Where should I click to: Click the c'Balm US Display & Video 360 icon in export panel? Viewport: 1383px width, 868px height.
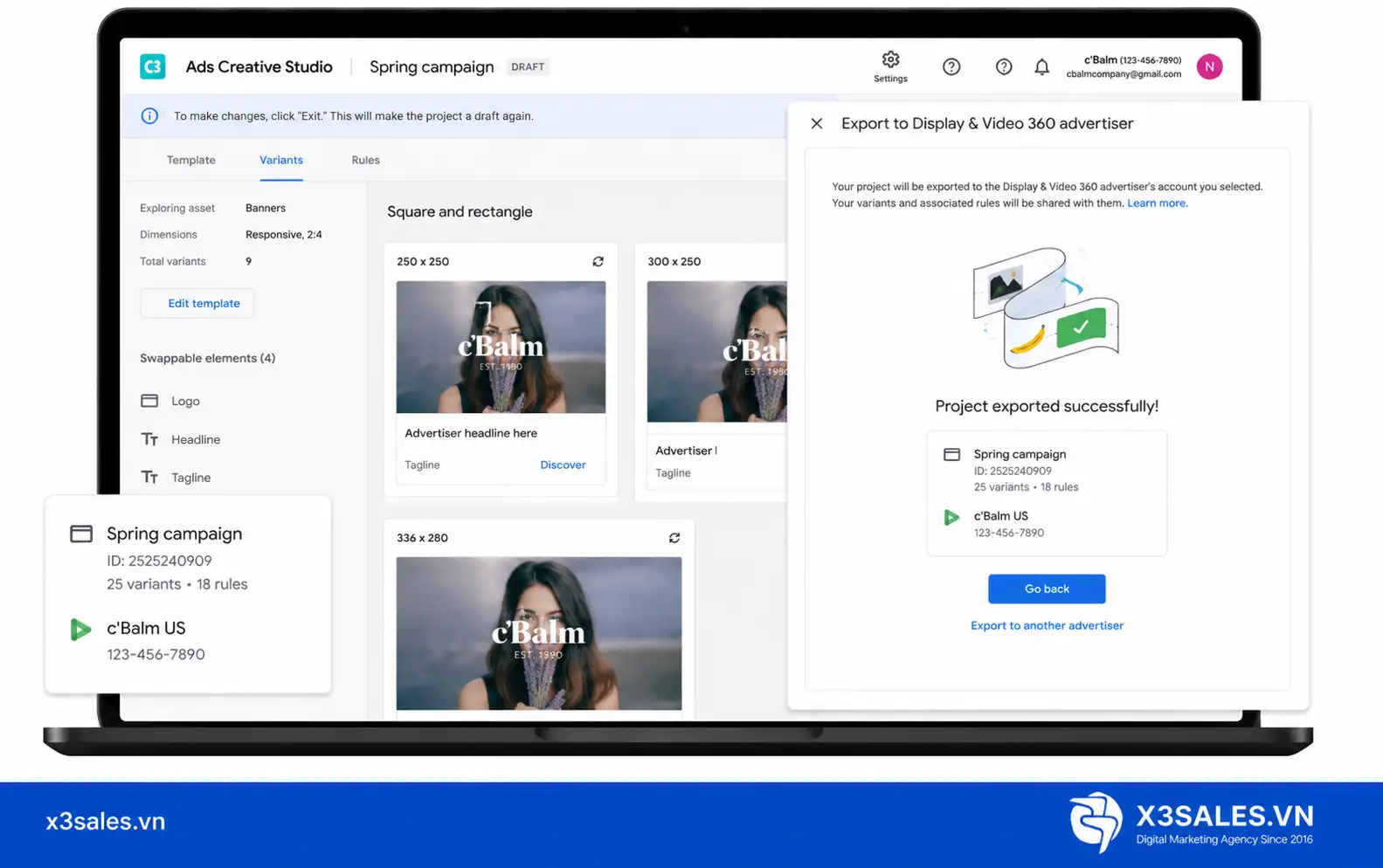951,518
